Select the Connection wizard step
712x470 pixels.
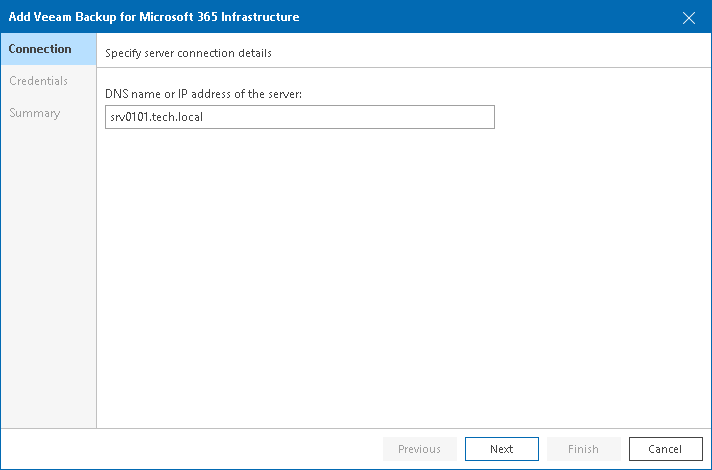49,49
